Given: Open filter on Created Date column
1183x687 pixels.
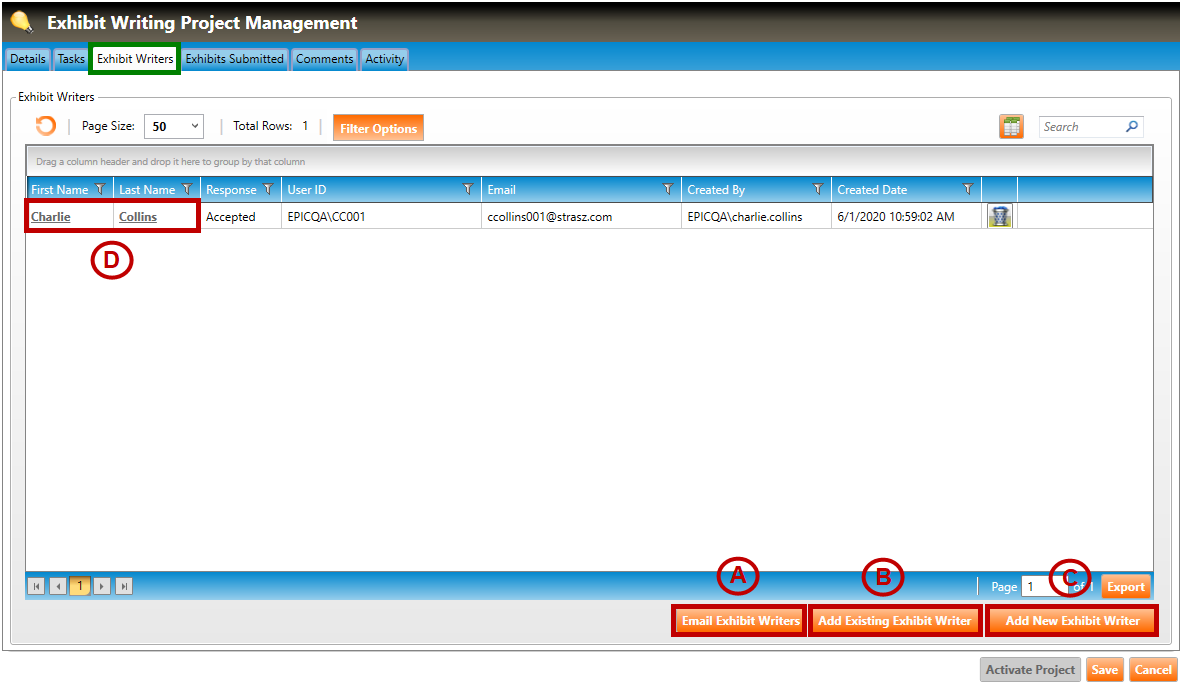Looking at the screenshot, I should pos(967,190).
